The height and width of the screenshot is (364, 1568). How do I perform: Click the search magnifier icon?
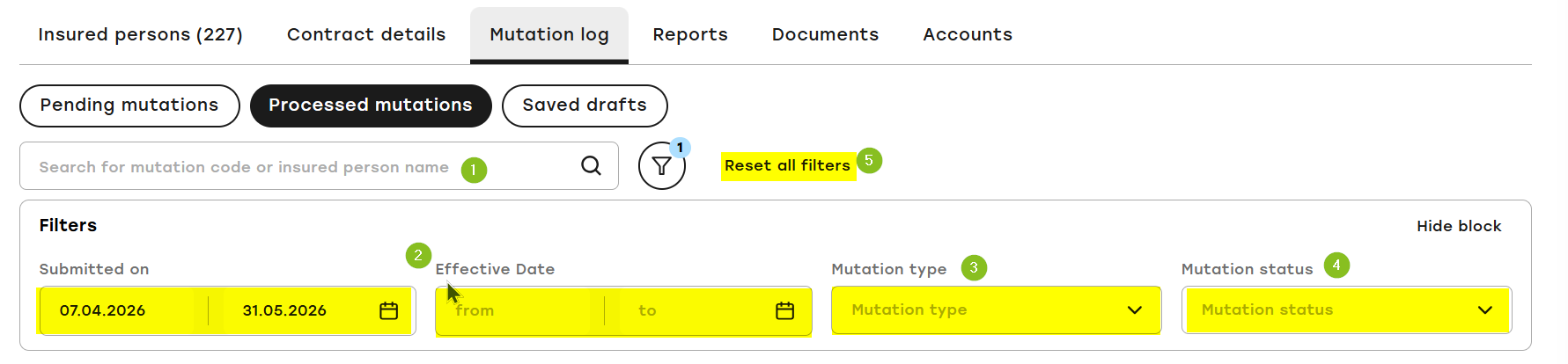tap(591, 165)
